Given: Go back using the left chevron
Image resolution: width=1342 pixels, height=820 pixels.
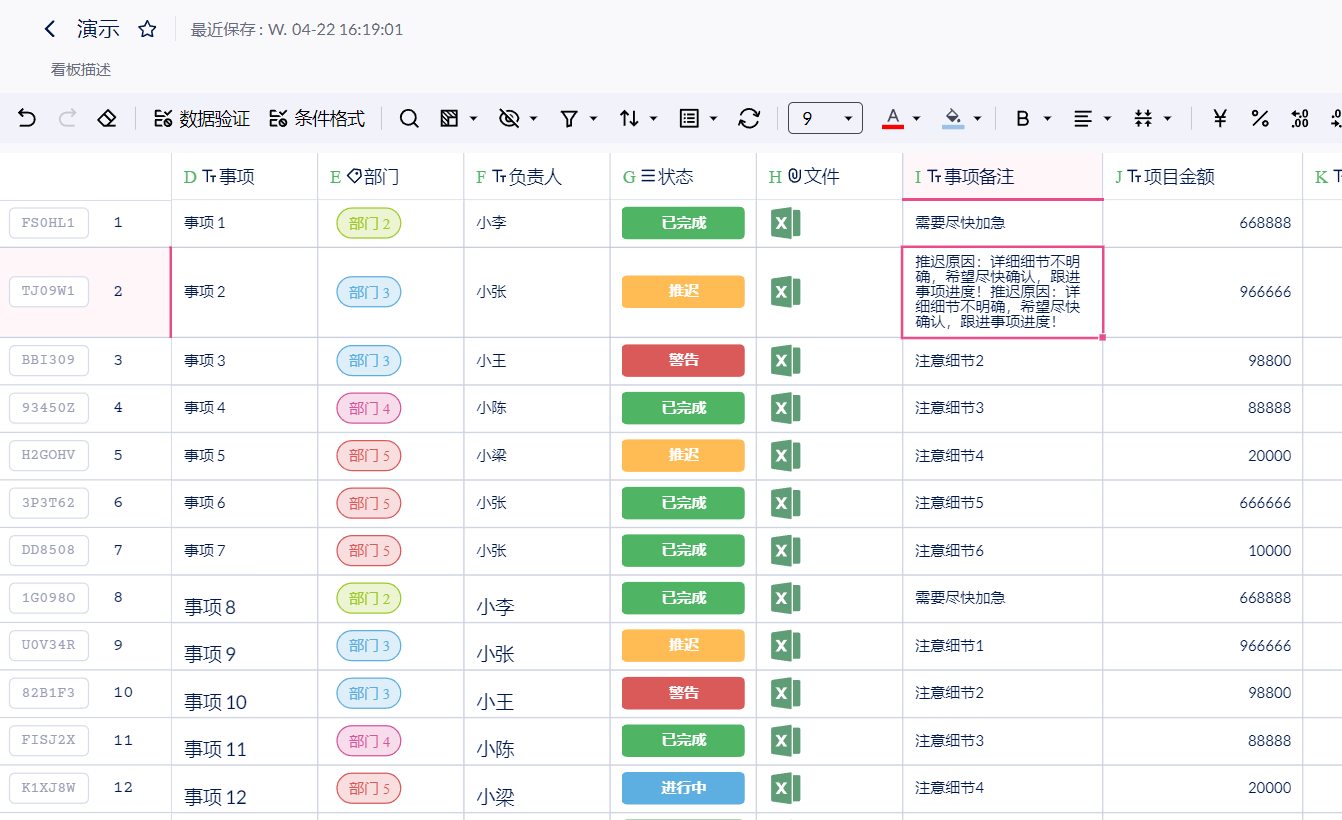Looking at the screenshot, I should coord(50,29).
